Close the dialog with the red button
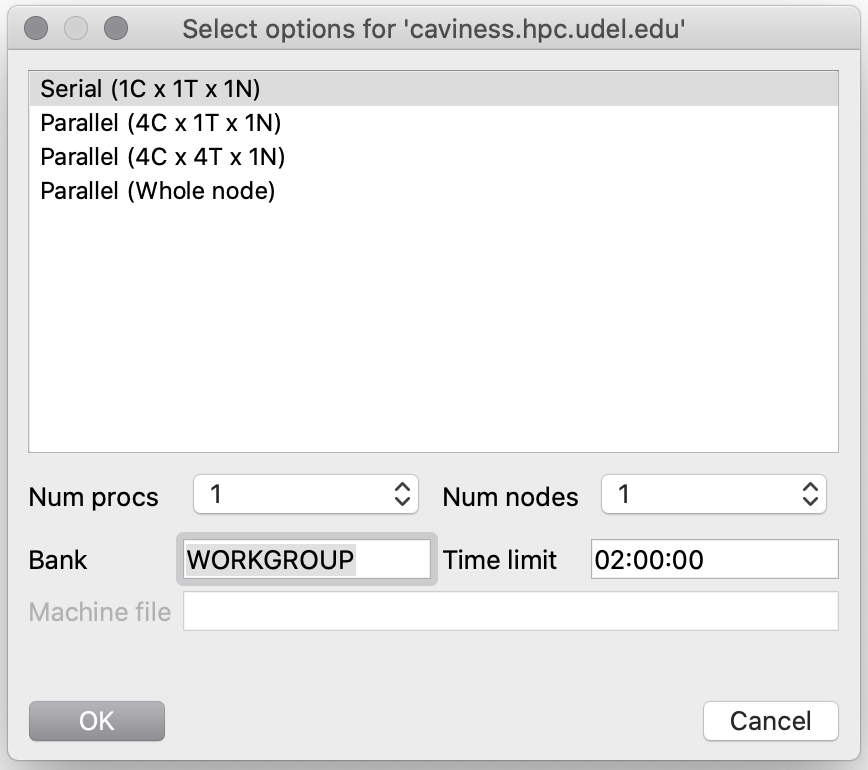The image size is (868, 770). tap(36, 28)
